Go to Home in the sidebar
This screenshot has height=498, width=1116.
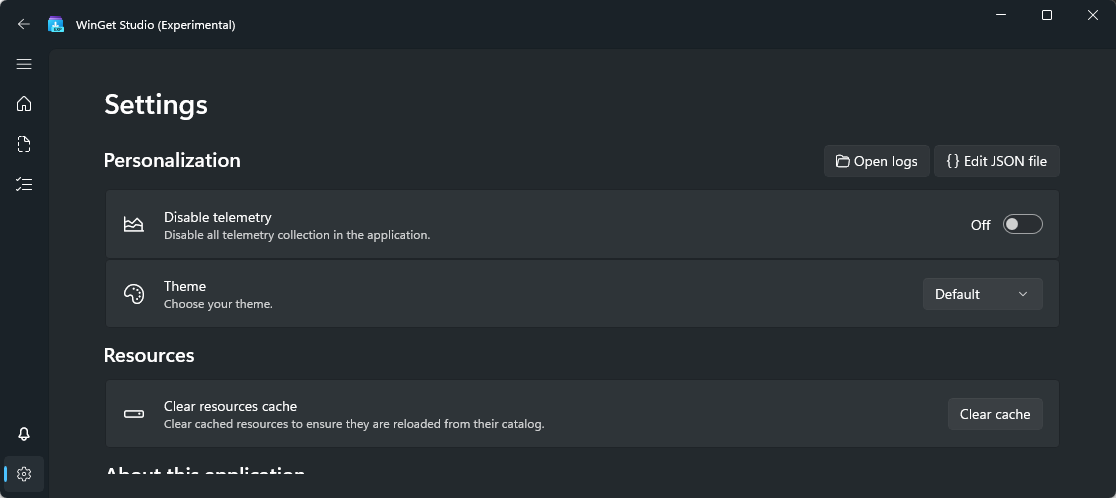click(x=24, y=104)
